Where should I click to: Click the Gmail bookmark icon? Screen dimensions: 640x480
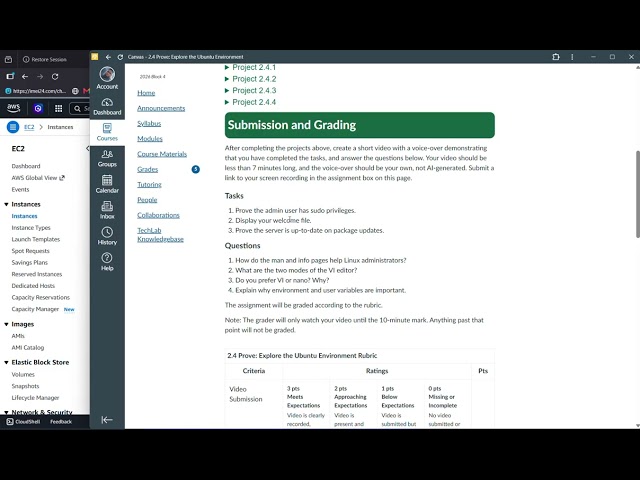(x=86, y=91)
